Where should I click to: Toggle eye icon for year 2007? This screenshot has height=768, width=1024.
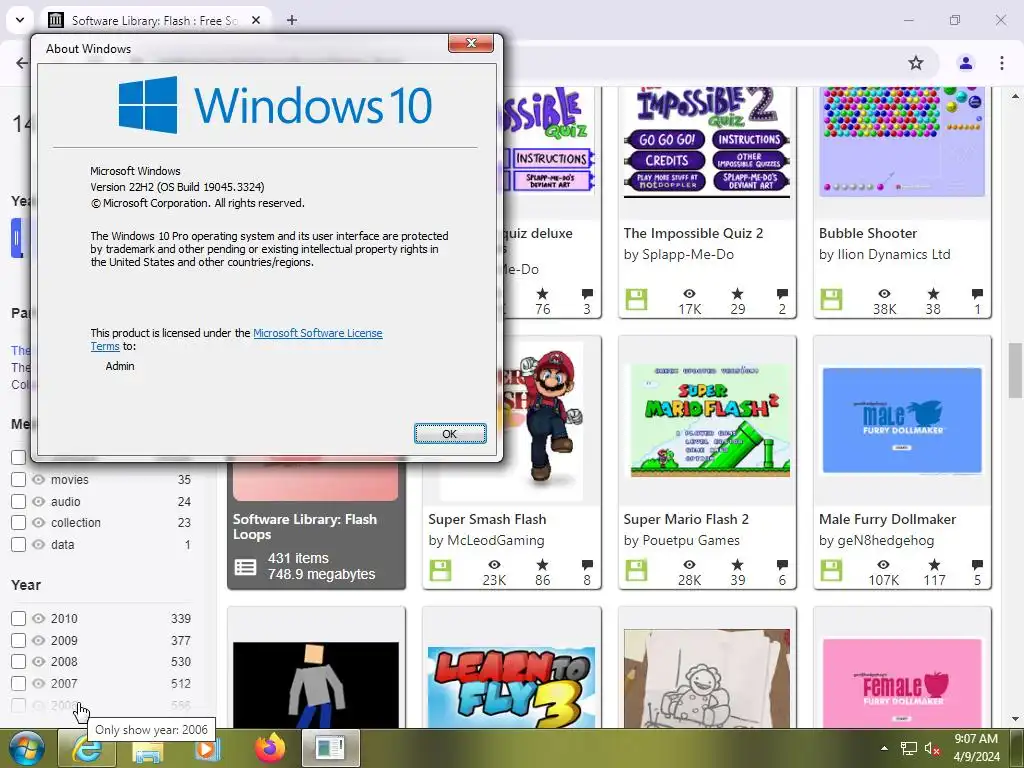tap(39, 684)
